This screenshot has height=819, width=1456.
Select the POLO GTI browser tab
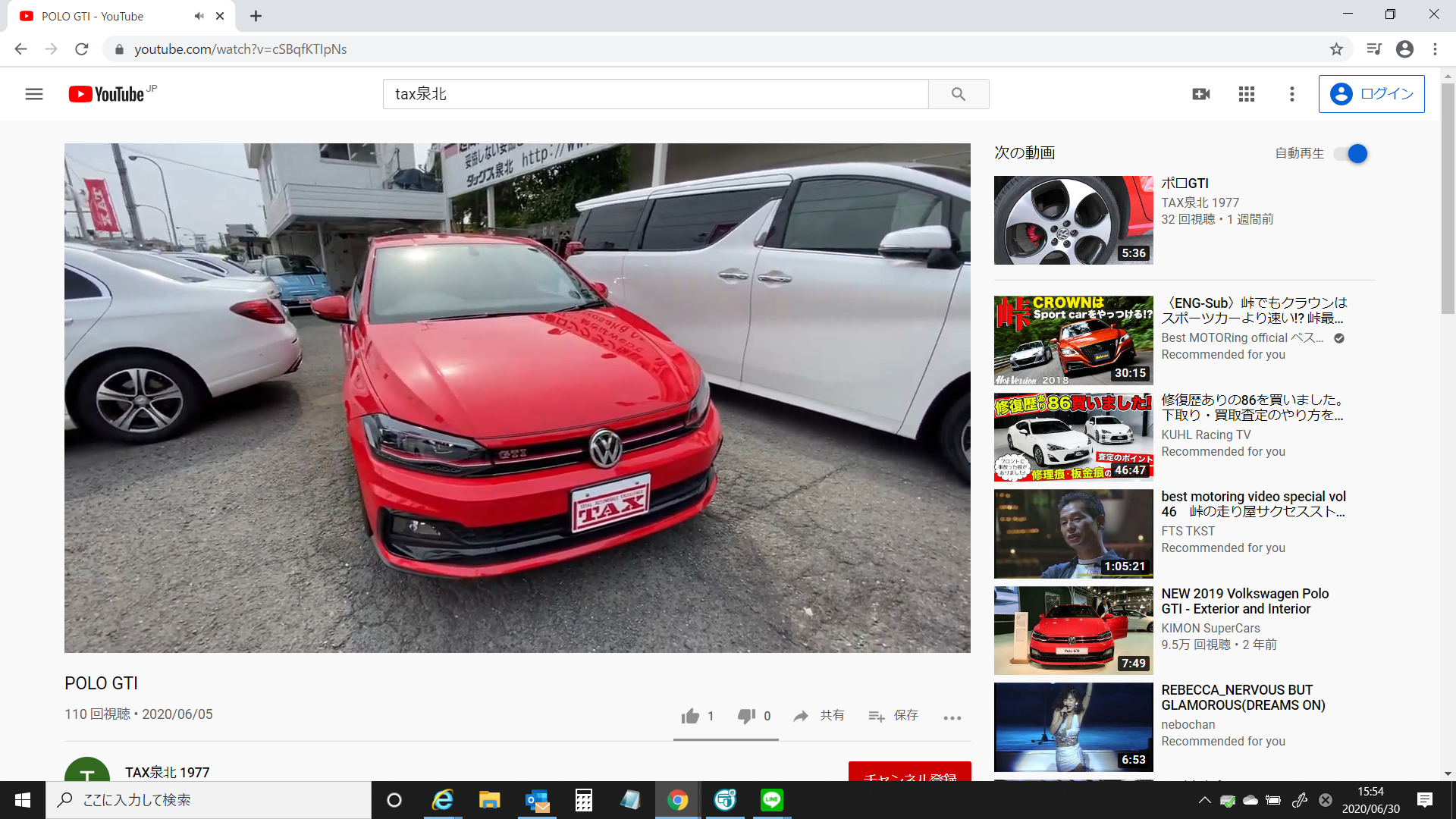click(99, 16)
